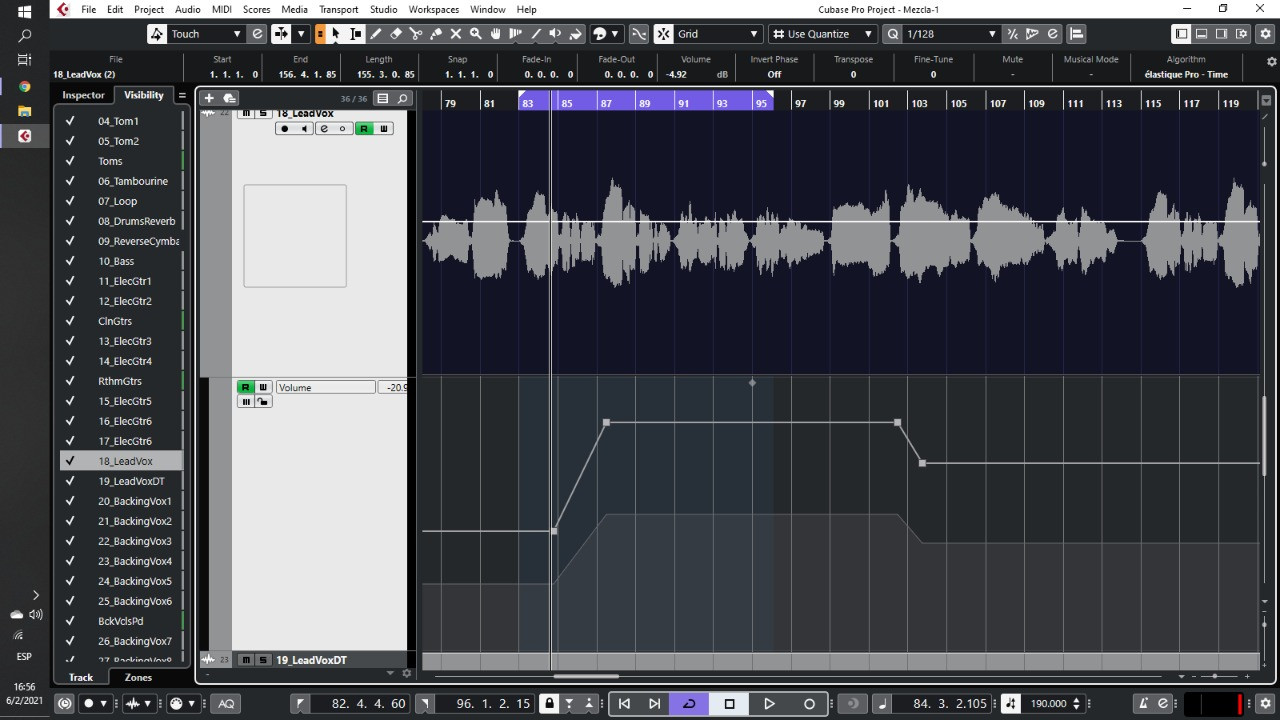The image size is (1280, 720).
Task: Click Go to Previous Marker button
Action: [x=624, y=703]
